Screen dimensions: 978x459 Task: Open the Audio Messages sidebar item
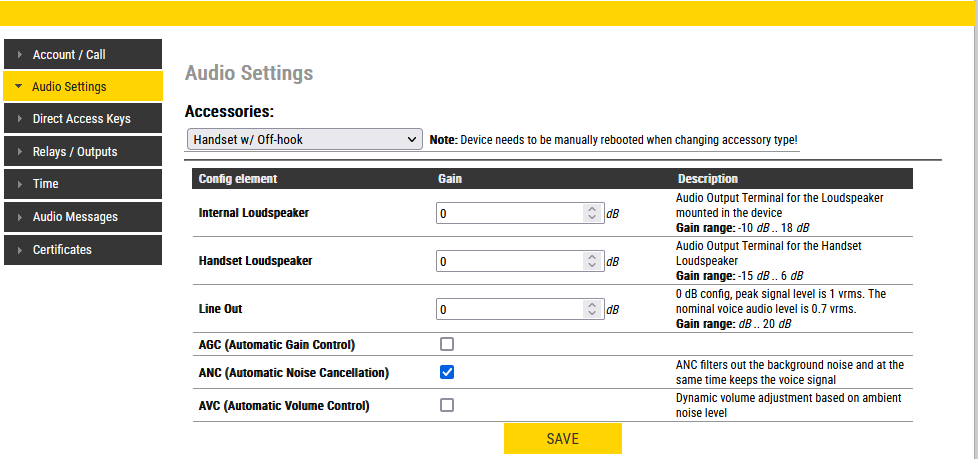[75, 217]
